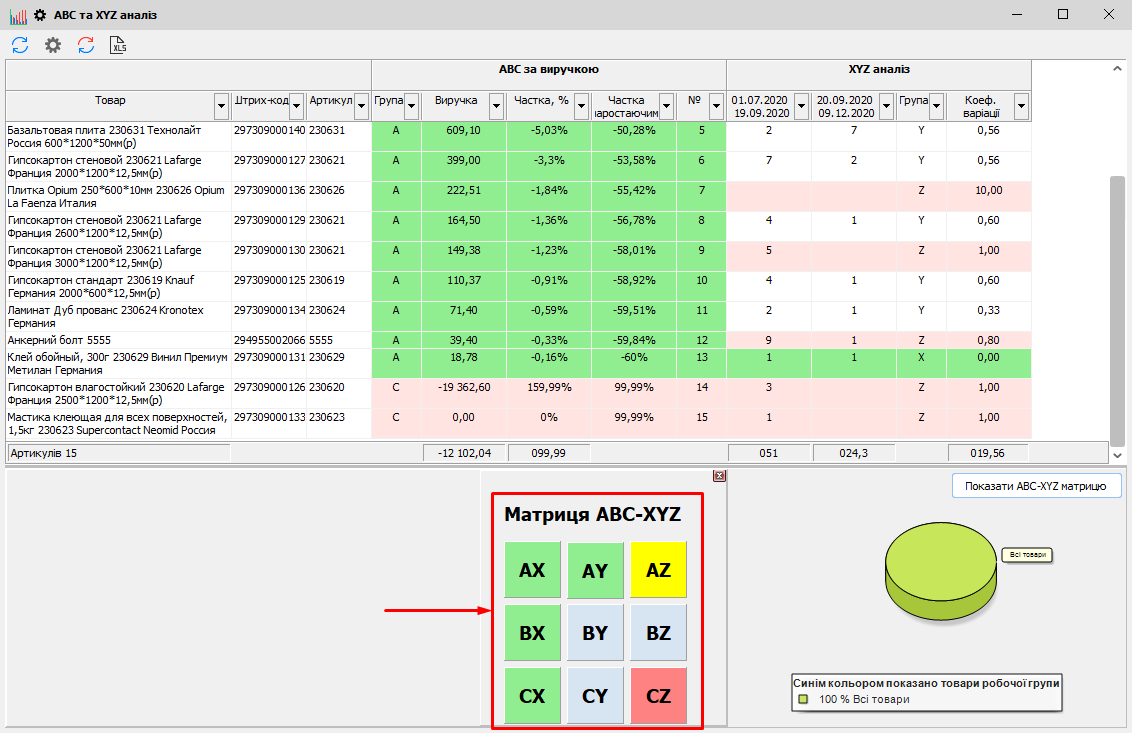Click the title bar gear icon

40,15
